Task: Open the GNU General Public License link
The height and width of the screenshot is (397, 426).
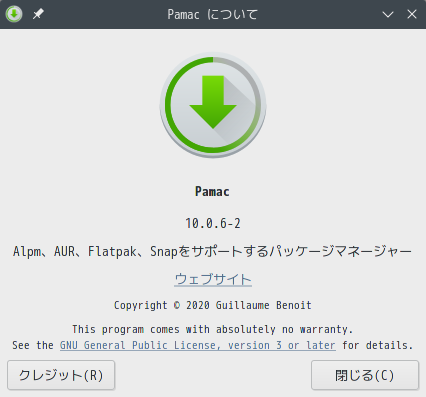Action: click(198, 345)
